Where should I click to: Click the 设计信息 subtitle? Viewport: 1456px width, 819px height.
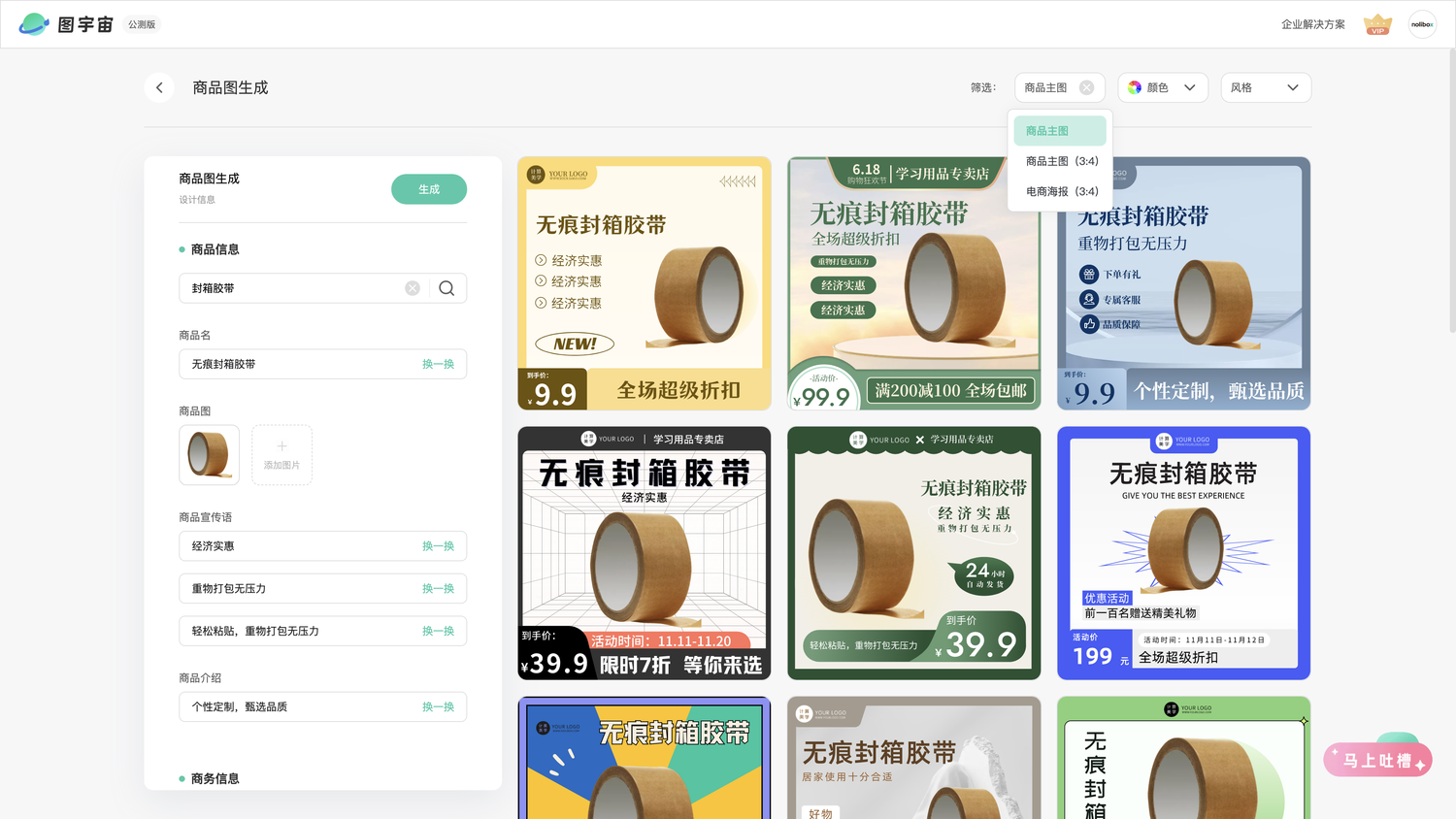(x=197, y=200)
